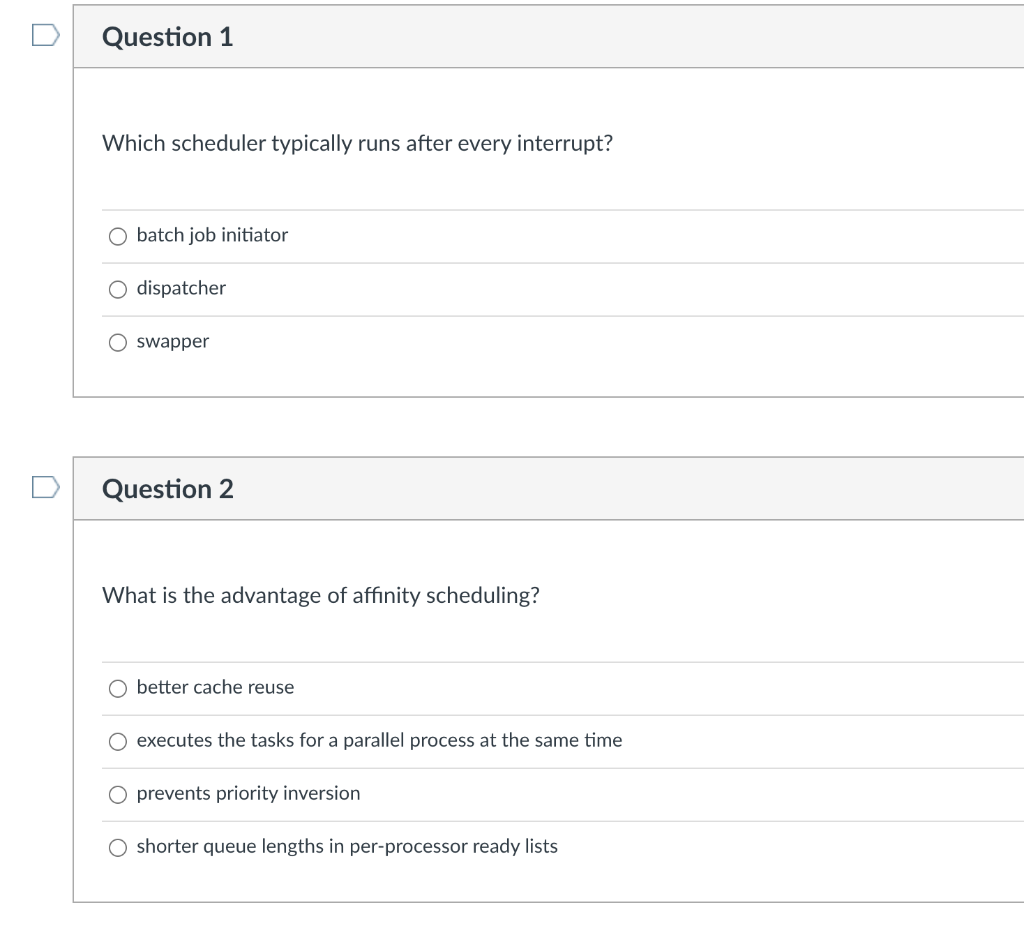Flag Question 1 using its bookmark icon

tap(46, 36)
